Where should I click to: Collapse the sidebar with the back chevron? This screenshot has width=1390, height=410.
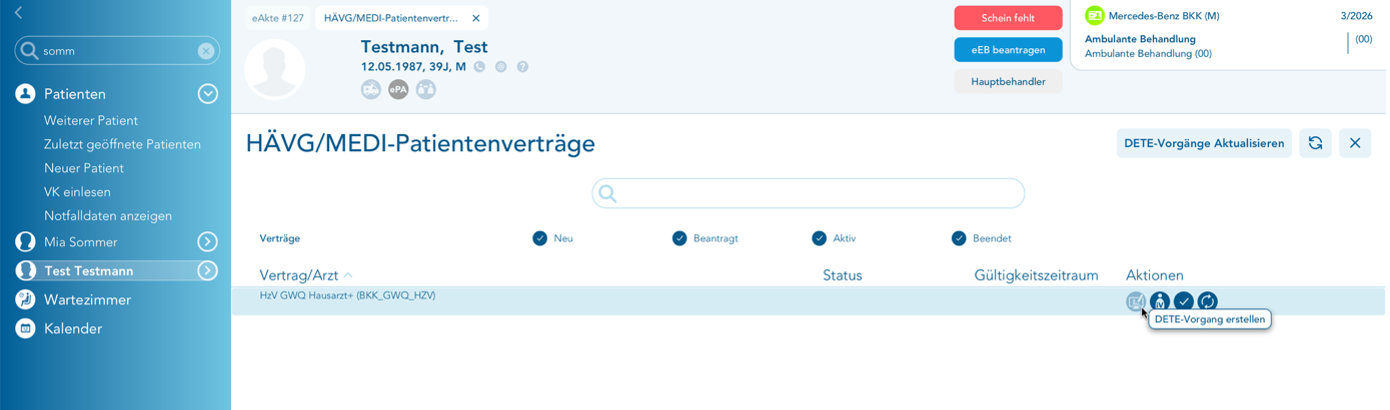pos(18,13)
